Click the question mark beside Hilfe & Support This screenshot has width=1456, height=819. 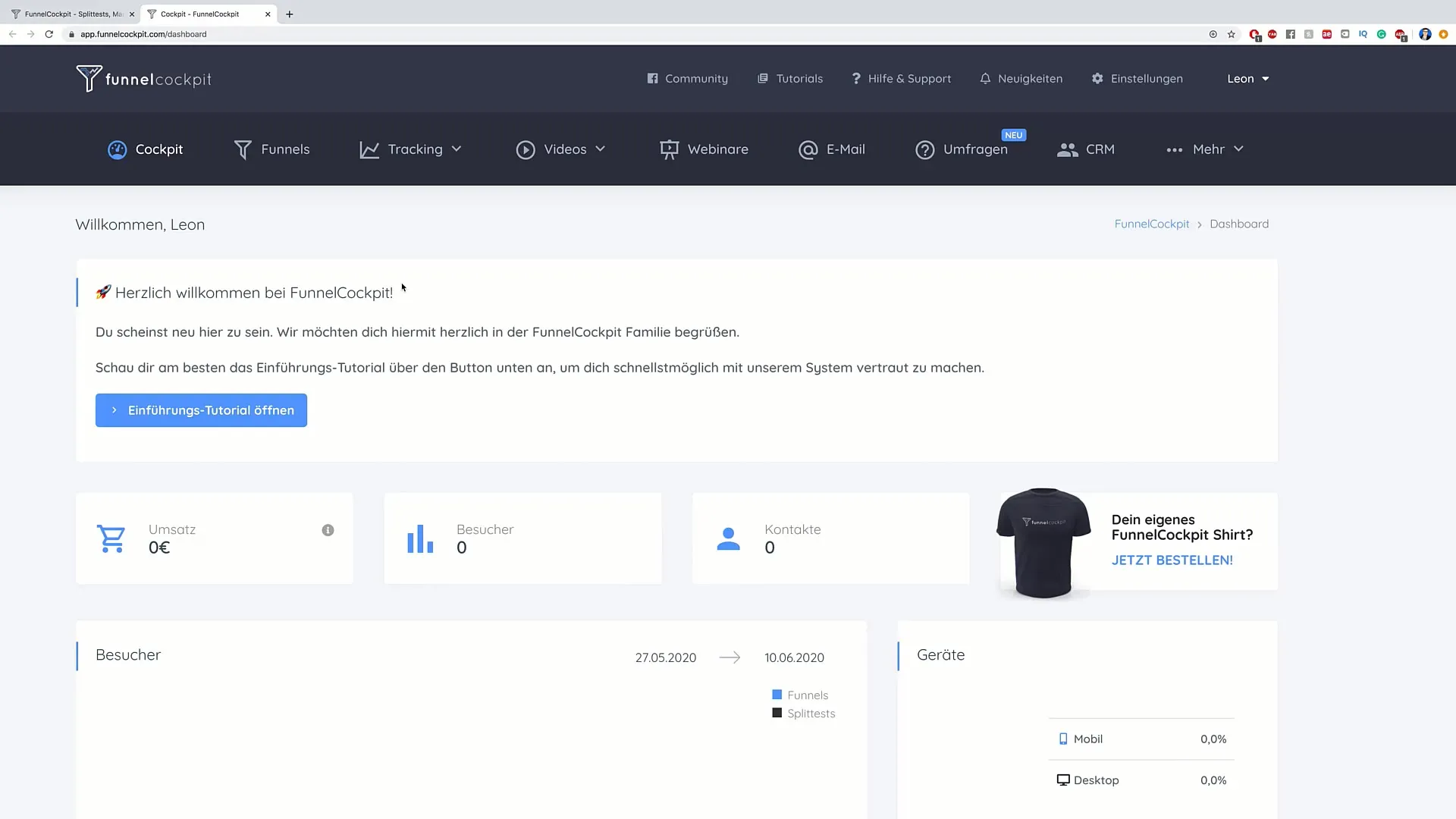[856, 79]
